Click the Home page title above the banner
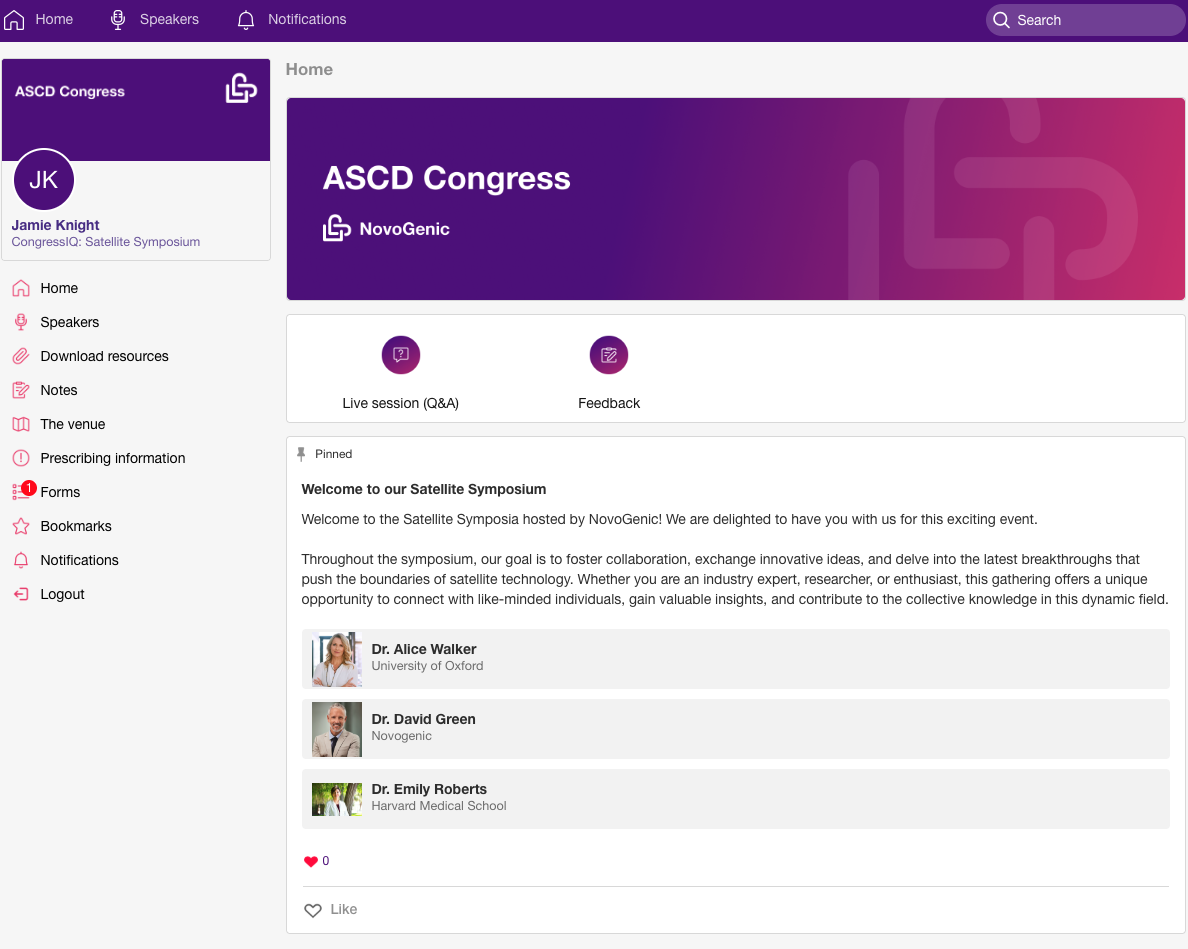1188x949 pixels. [309, 70]
